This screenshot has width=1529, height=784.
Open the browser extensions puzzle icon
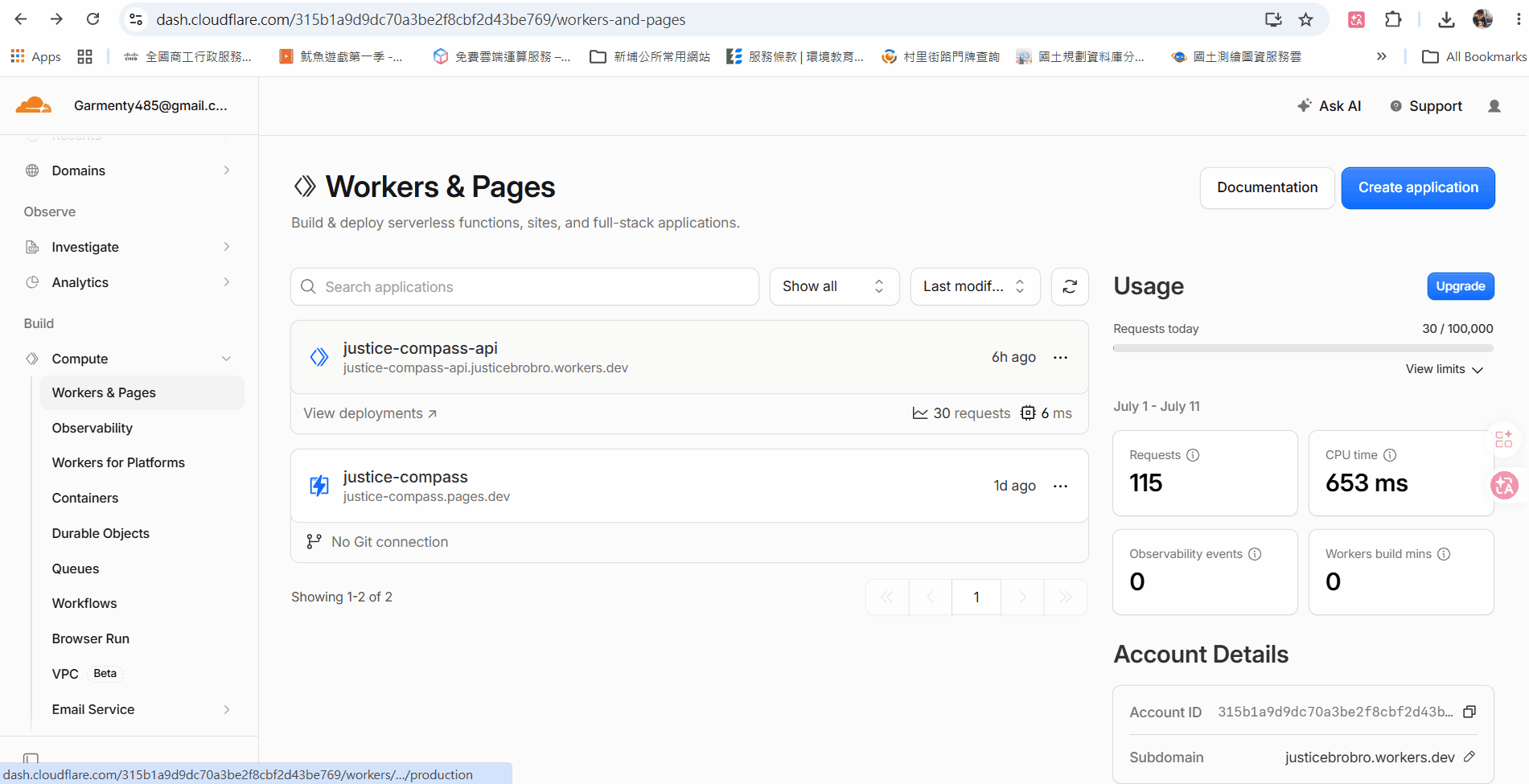point(1393,19)
